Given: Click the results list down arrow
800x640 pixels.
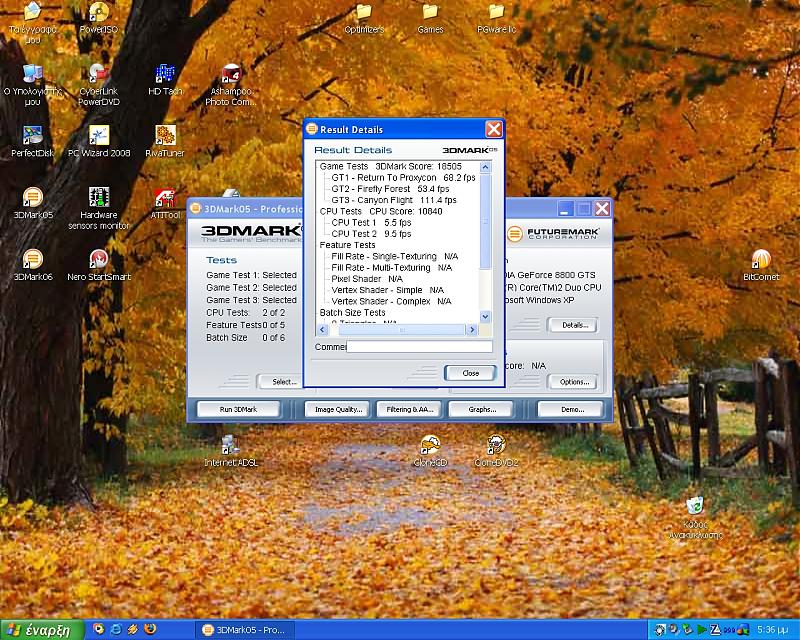Looking at the screenshot, I should (485, 317).
